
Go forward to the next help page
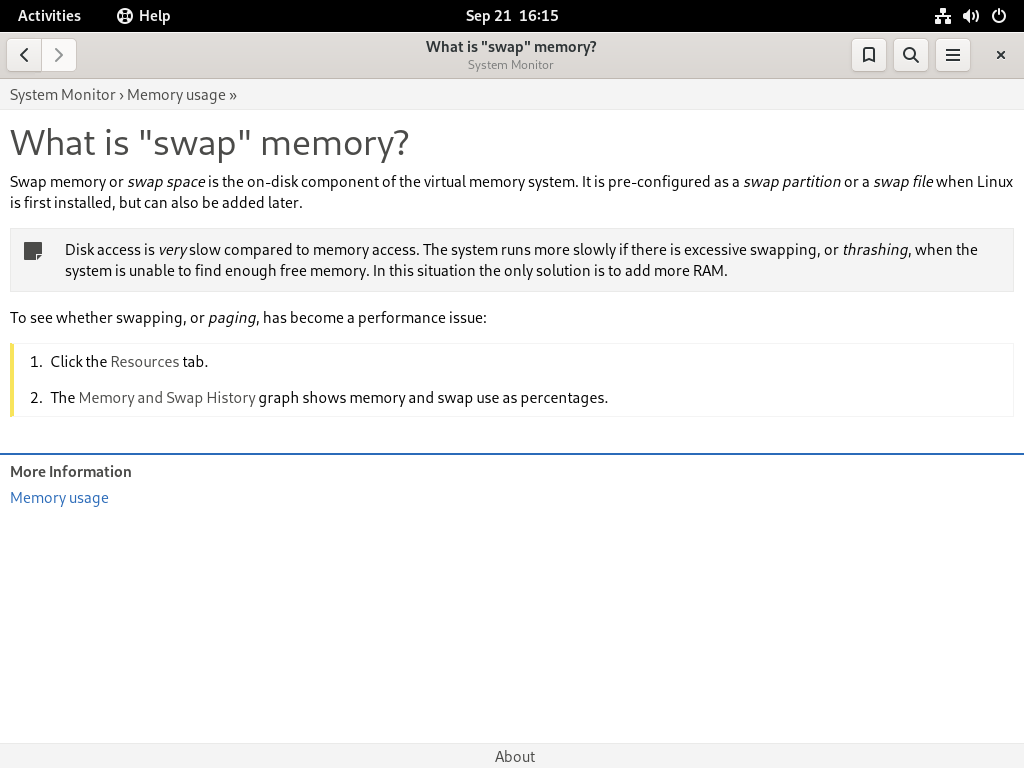tap(59, 55)
